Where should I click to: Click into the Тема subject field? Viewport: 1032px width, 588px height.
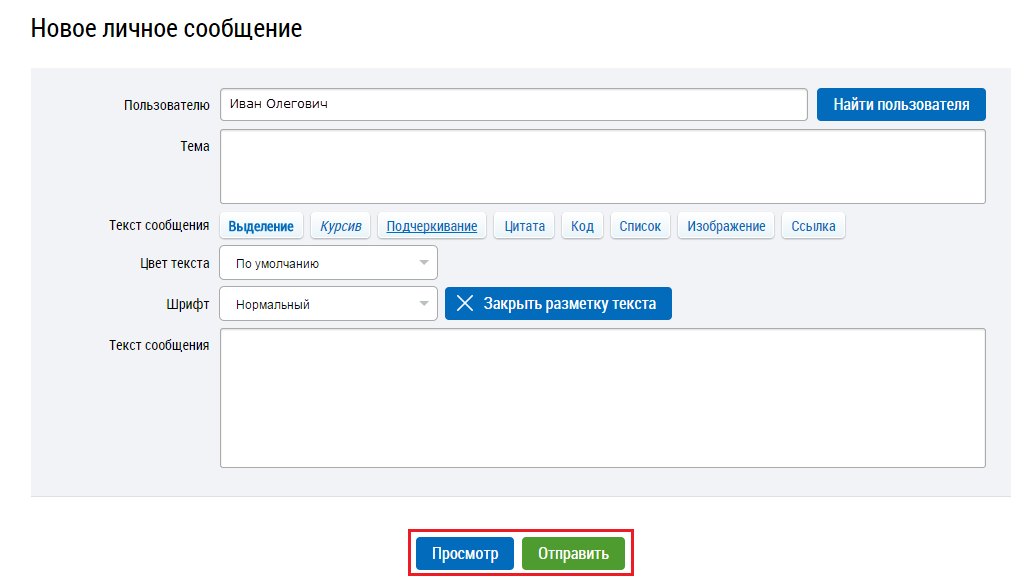pos(602,166)
